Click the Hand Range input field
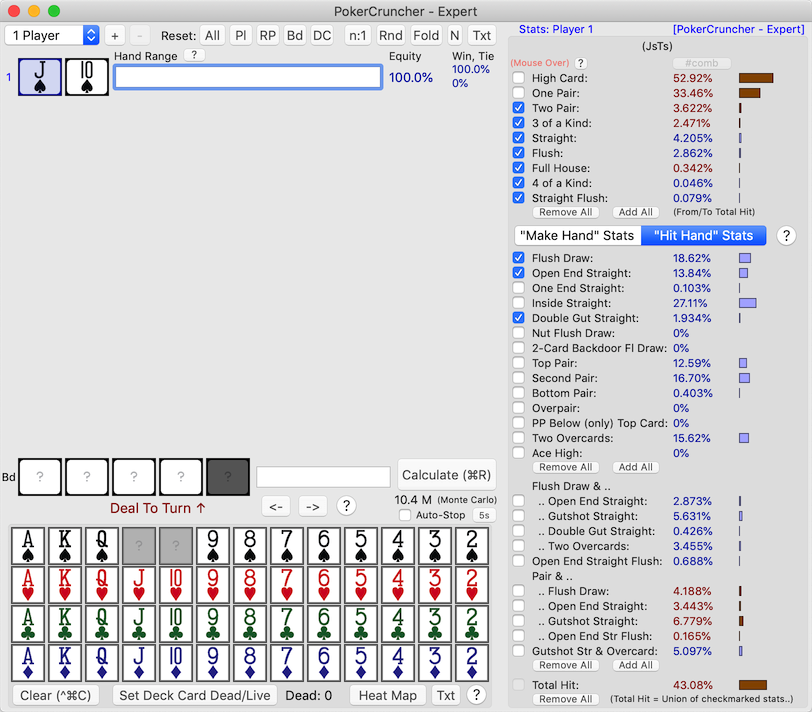The image size is (812, 712). click(x=248, y=77)
